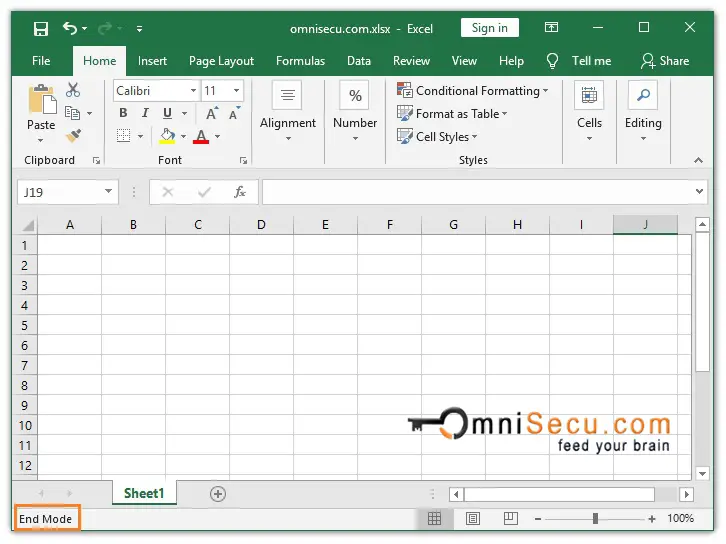Open Customize Quick Access Toolbar arrow
The width and height of the screenshot is (726, 544).
(x=139, y=29)
